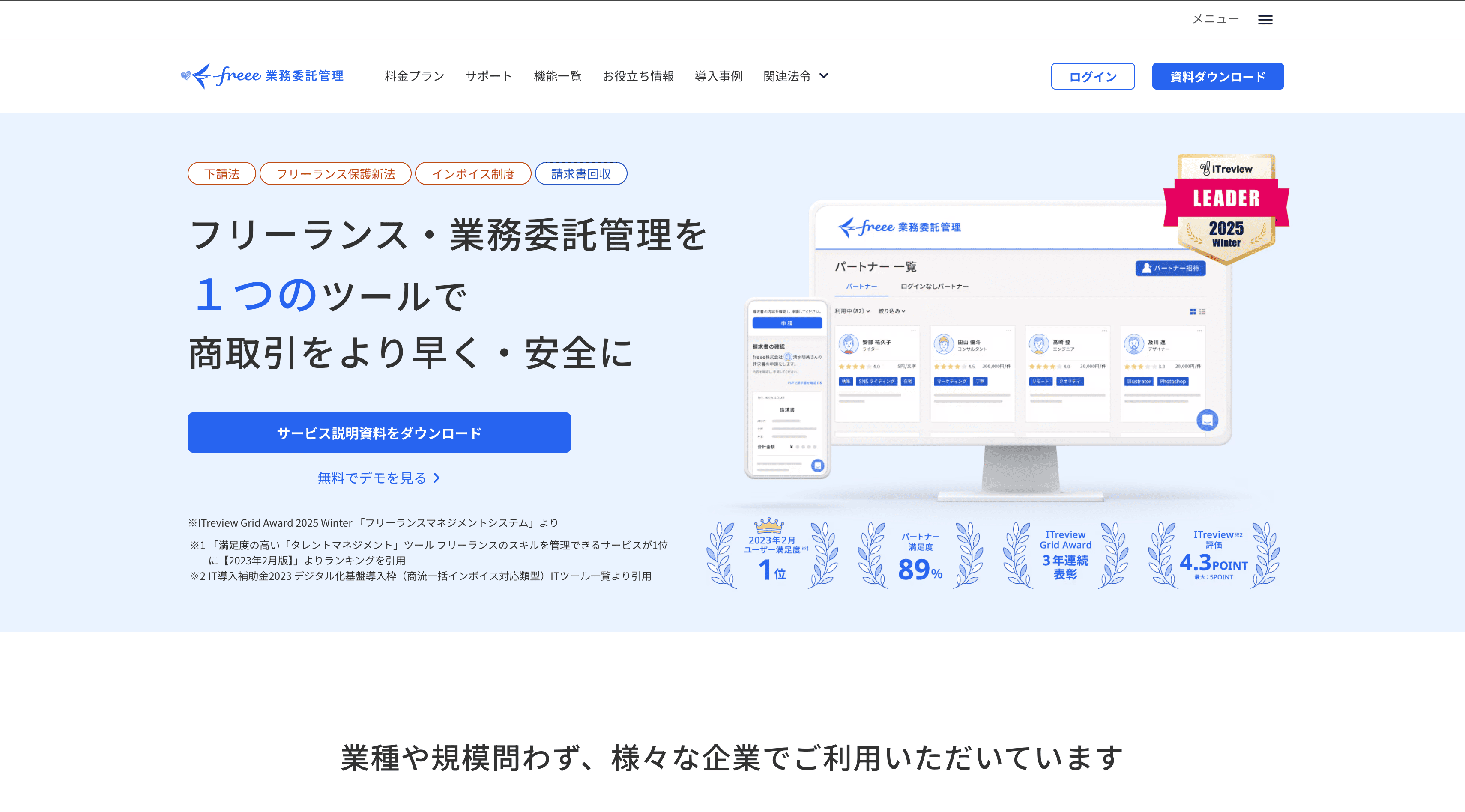The width and height of the screenshot is (1465, 812).
Task: Go to サポート page
Action: [x=488, y=76]
